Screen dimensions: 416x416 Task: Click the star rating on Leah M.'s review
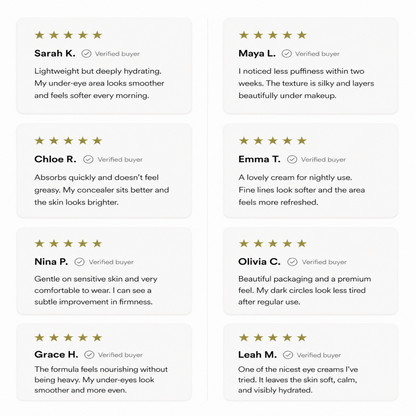pyautogui.click(x=273, y=337)
